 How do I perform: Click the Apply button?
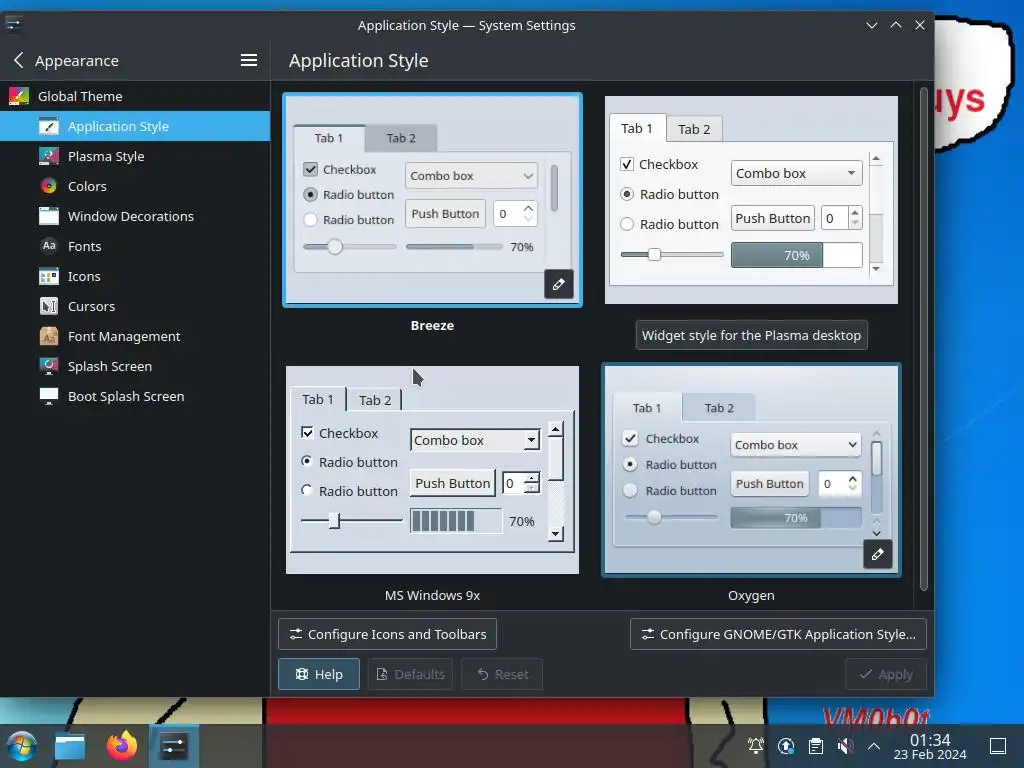(x=886, y=674)
